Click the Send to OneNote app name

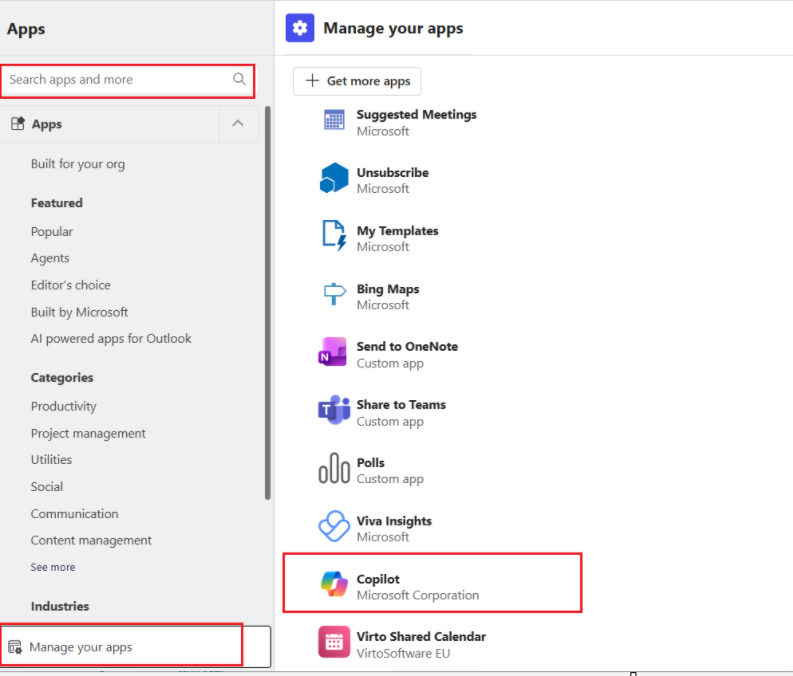pos(407,346)
